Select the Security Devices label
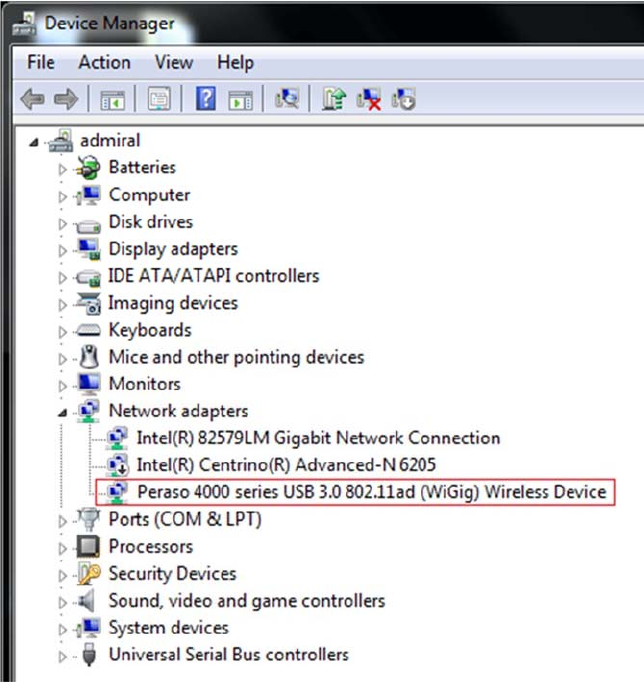644x682 pixels. 172,573
